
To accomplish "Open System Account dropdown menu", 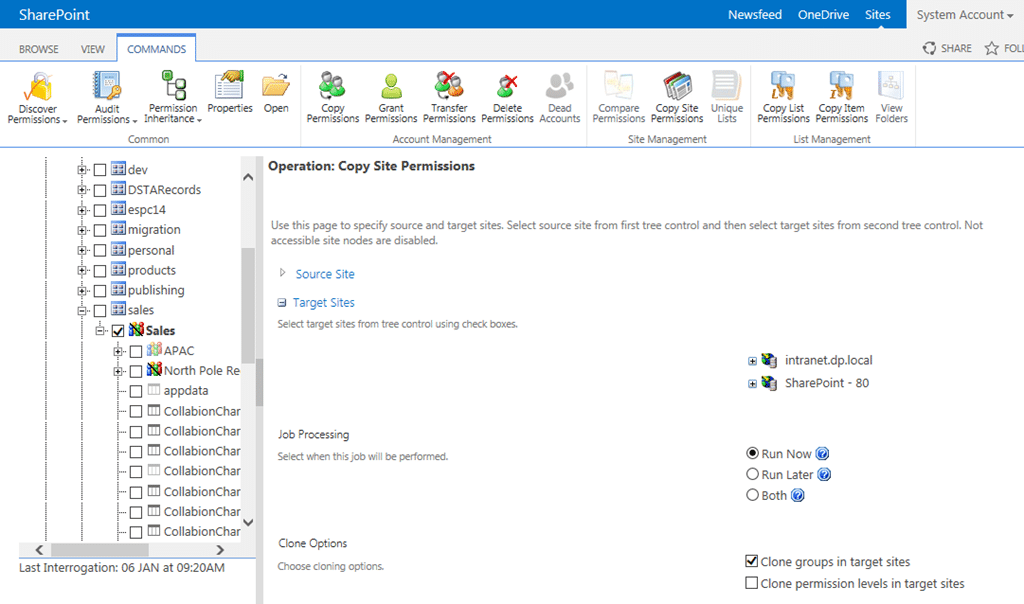I will coord(965,14).
